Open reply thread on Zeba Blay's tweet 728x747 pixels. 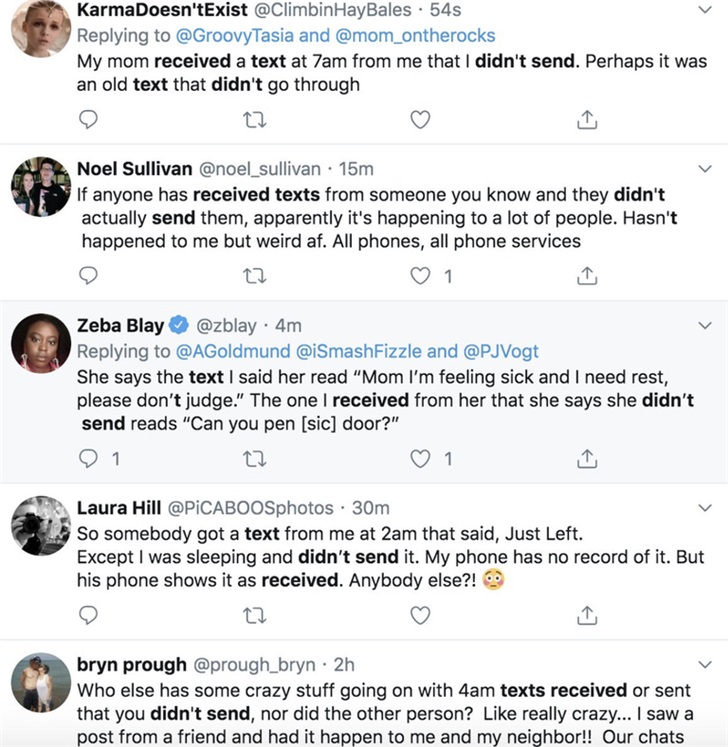[x=88, y=459]
